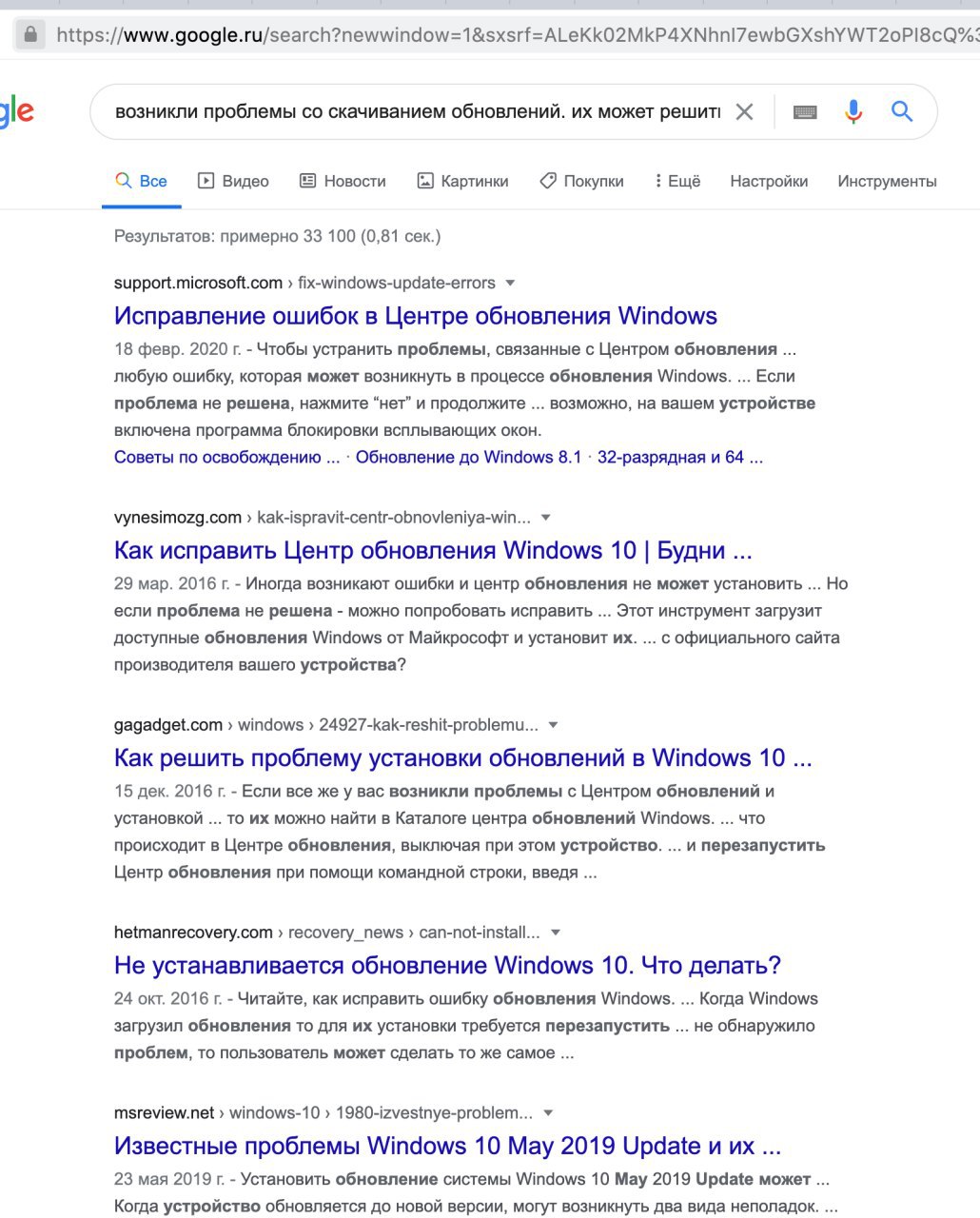
Task: Expand dropdown arrow next to support.microsoft.com
Action: point(510,283)
